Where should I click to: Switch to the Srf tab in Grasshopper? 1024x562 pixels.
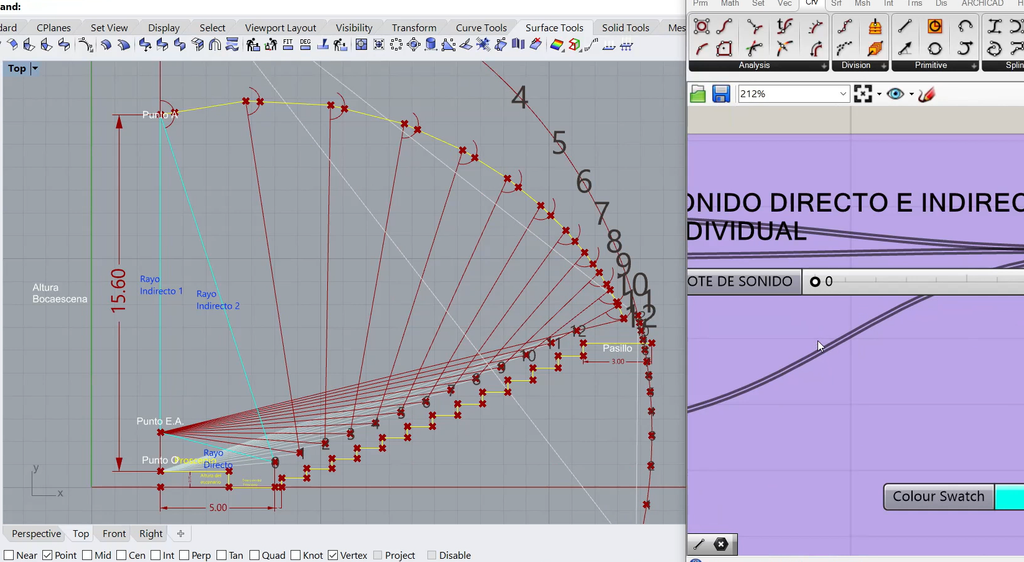tap(836, 4)
